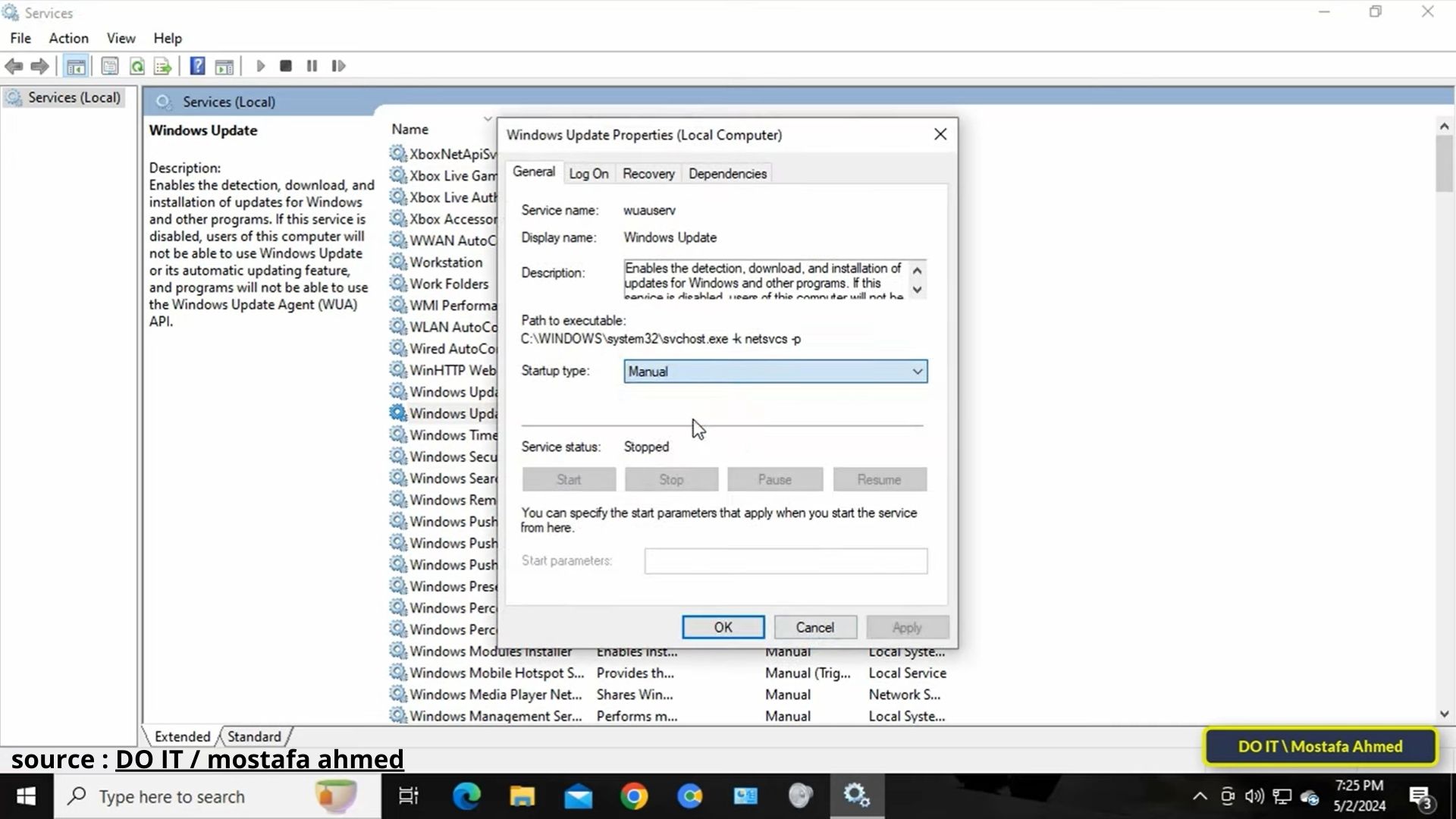Open the Help toolbar icon
The height and width of the screenshot is (819, 1456).
click(197, 67)
